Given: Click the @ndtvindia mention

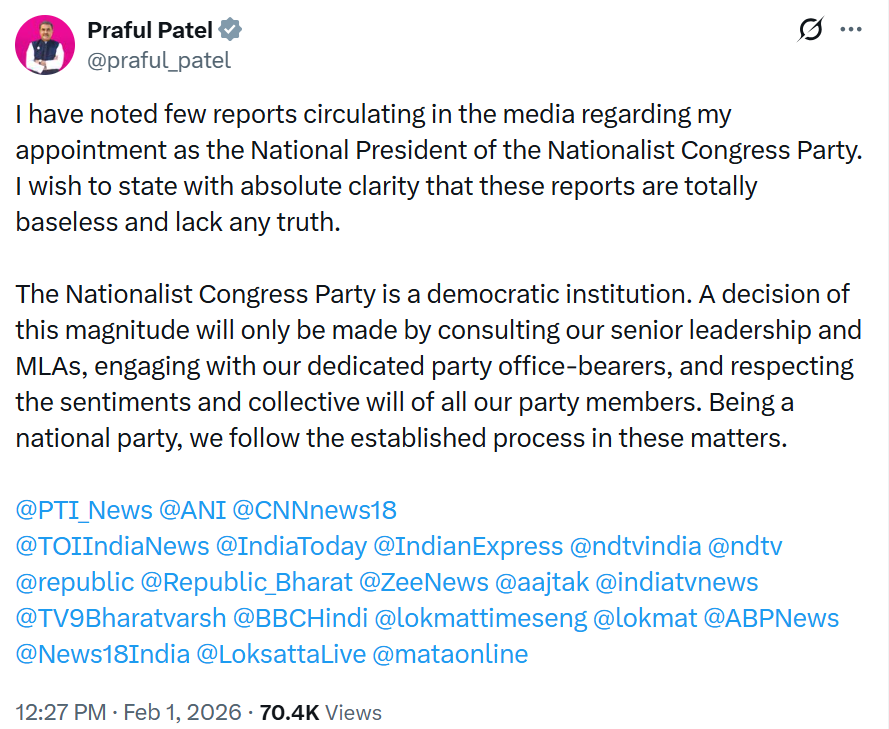Looking at the screenshot, I should click(634, 546).
